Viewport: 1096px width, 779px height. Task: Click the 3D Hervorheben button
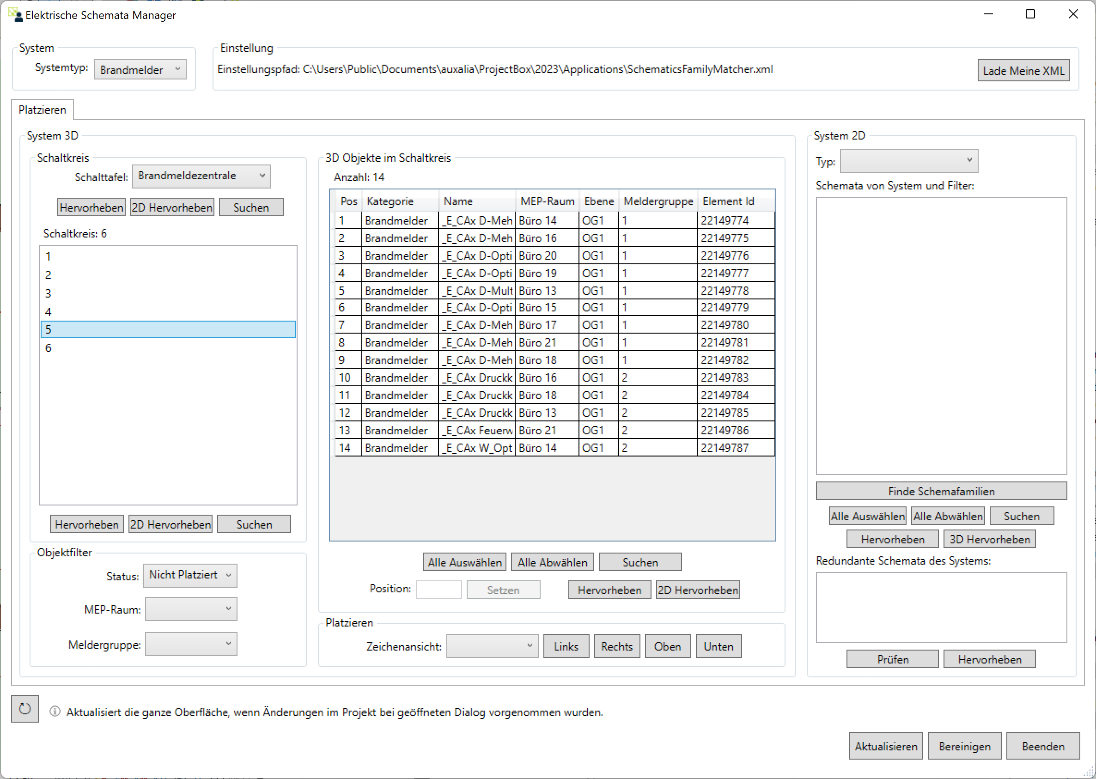pos(988,539)
